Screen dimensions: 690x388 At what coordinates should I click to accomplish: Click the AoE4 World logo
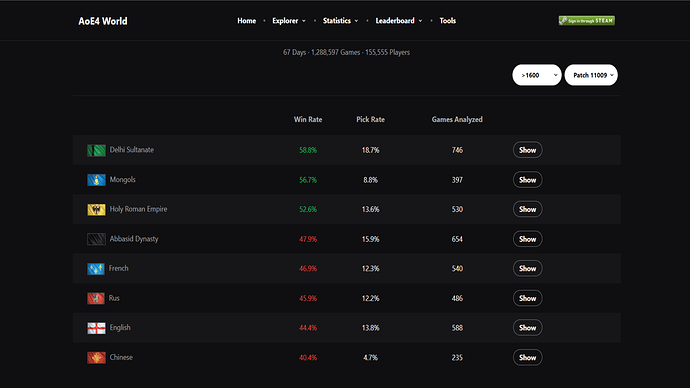tap(103, 21)
